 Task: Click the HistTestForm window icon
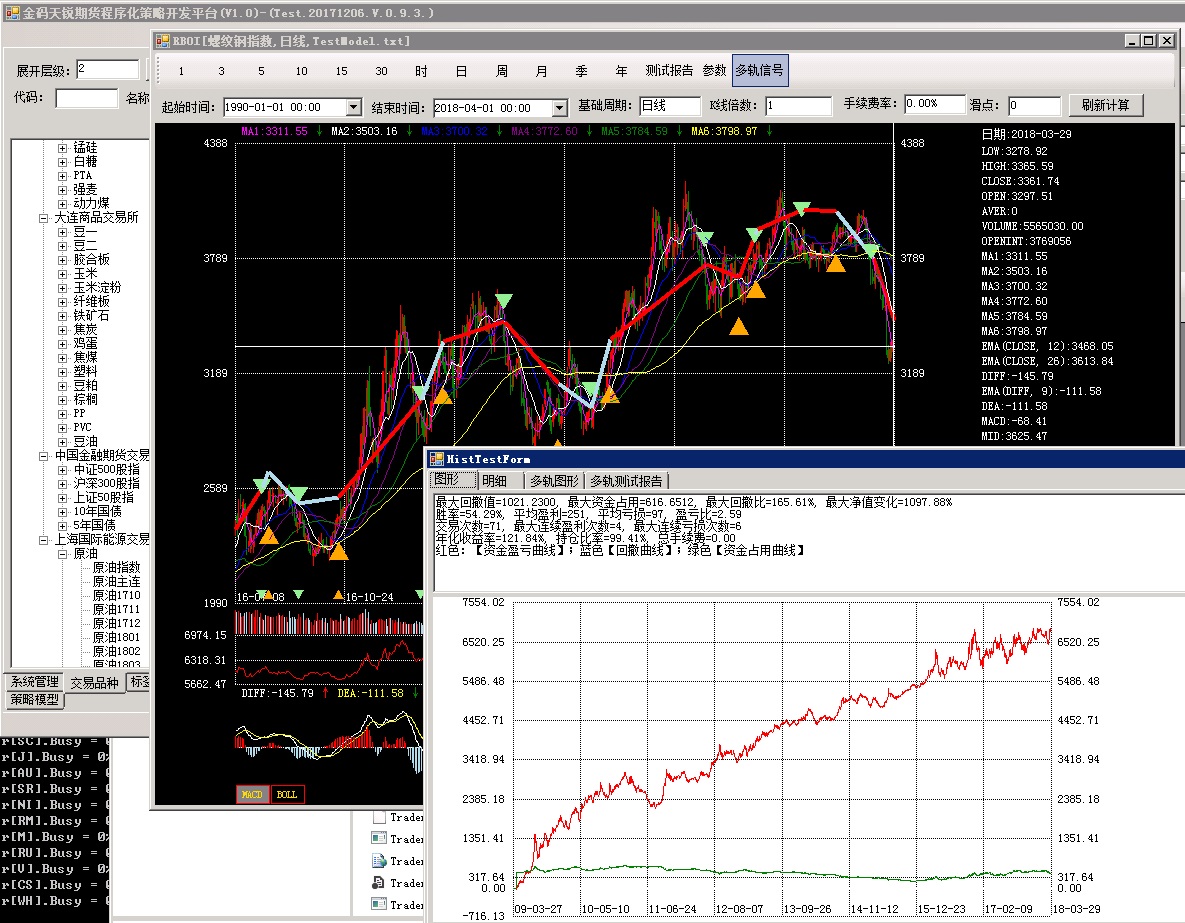436,459
